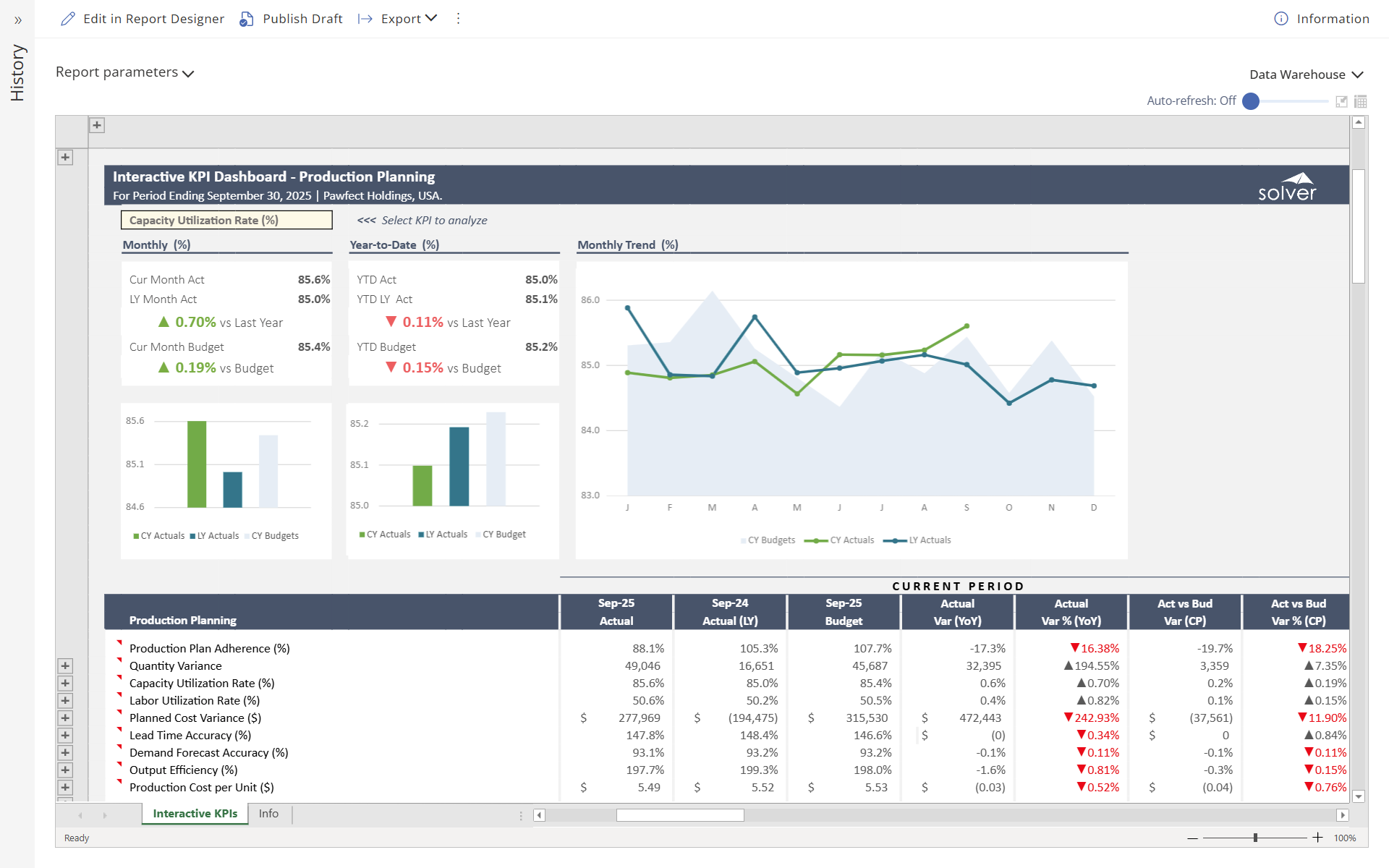Click Edit in Report Designer

pos(153,19)
